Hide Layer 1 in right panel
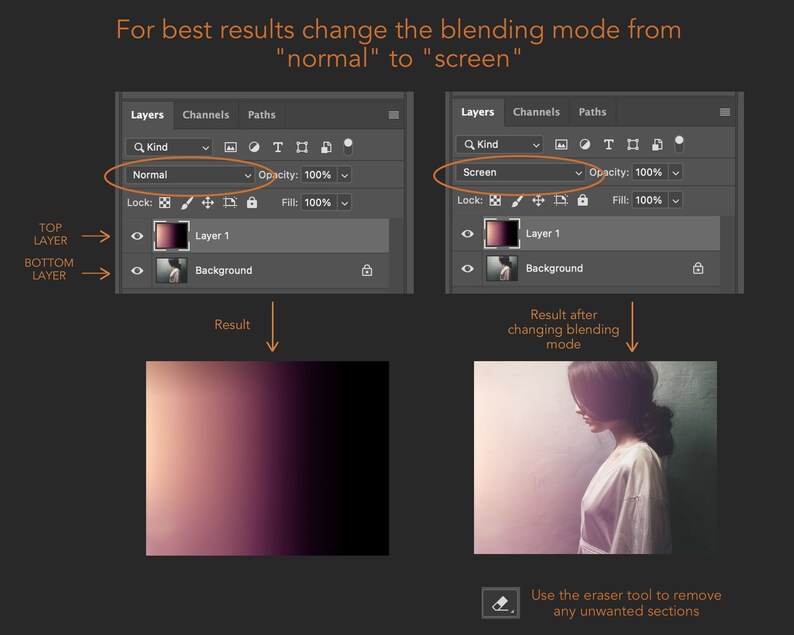 click(467, 233)
